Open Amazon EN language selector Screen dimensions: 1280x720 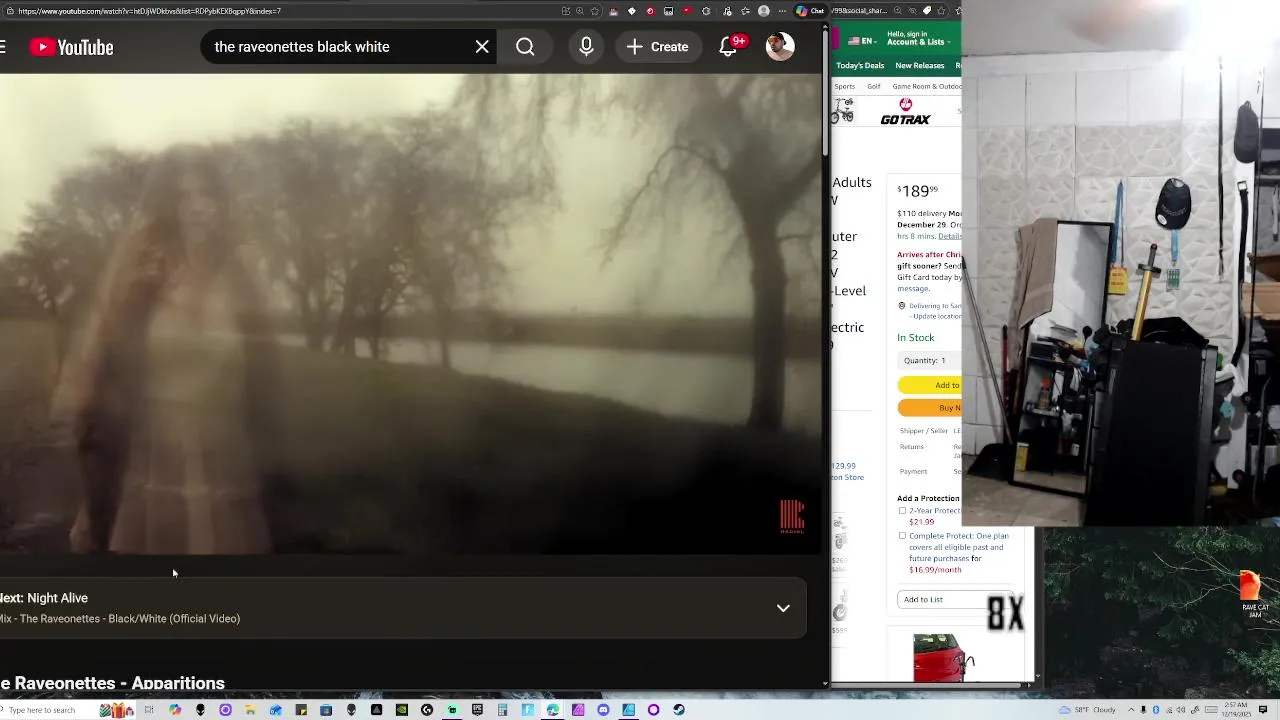(862, 41)
